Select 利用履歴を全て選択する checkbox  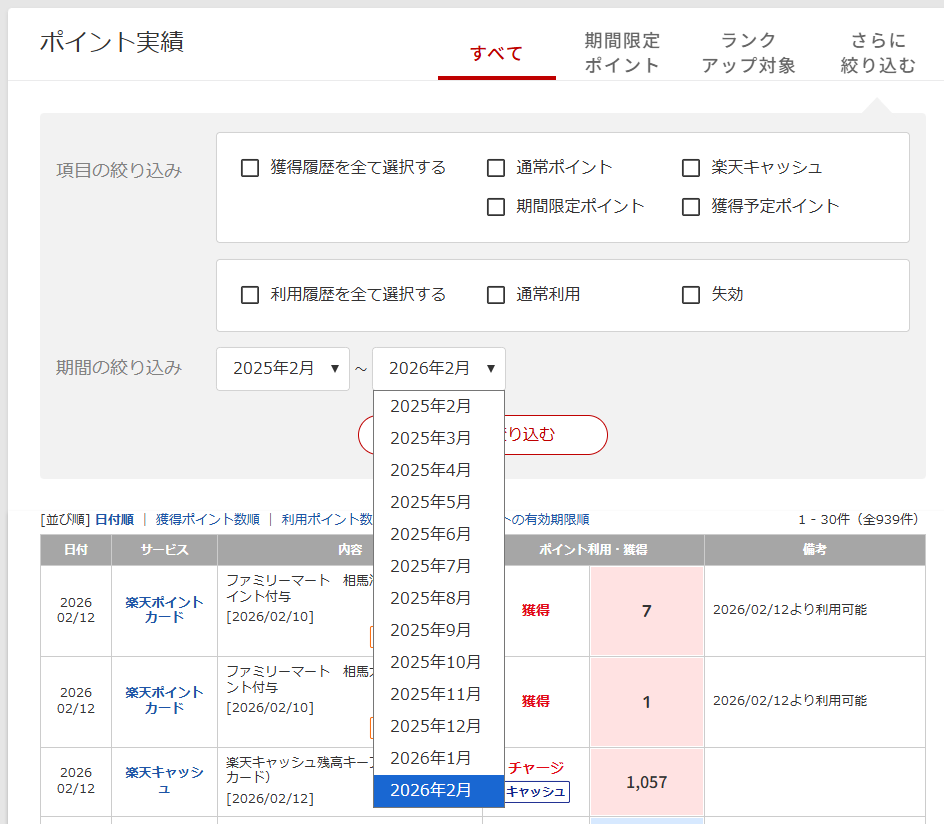pyautogui.click(x=250, y=295)
